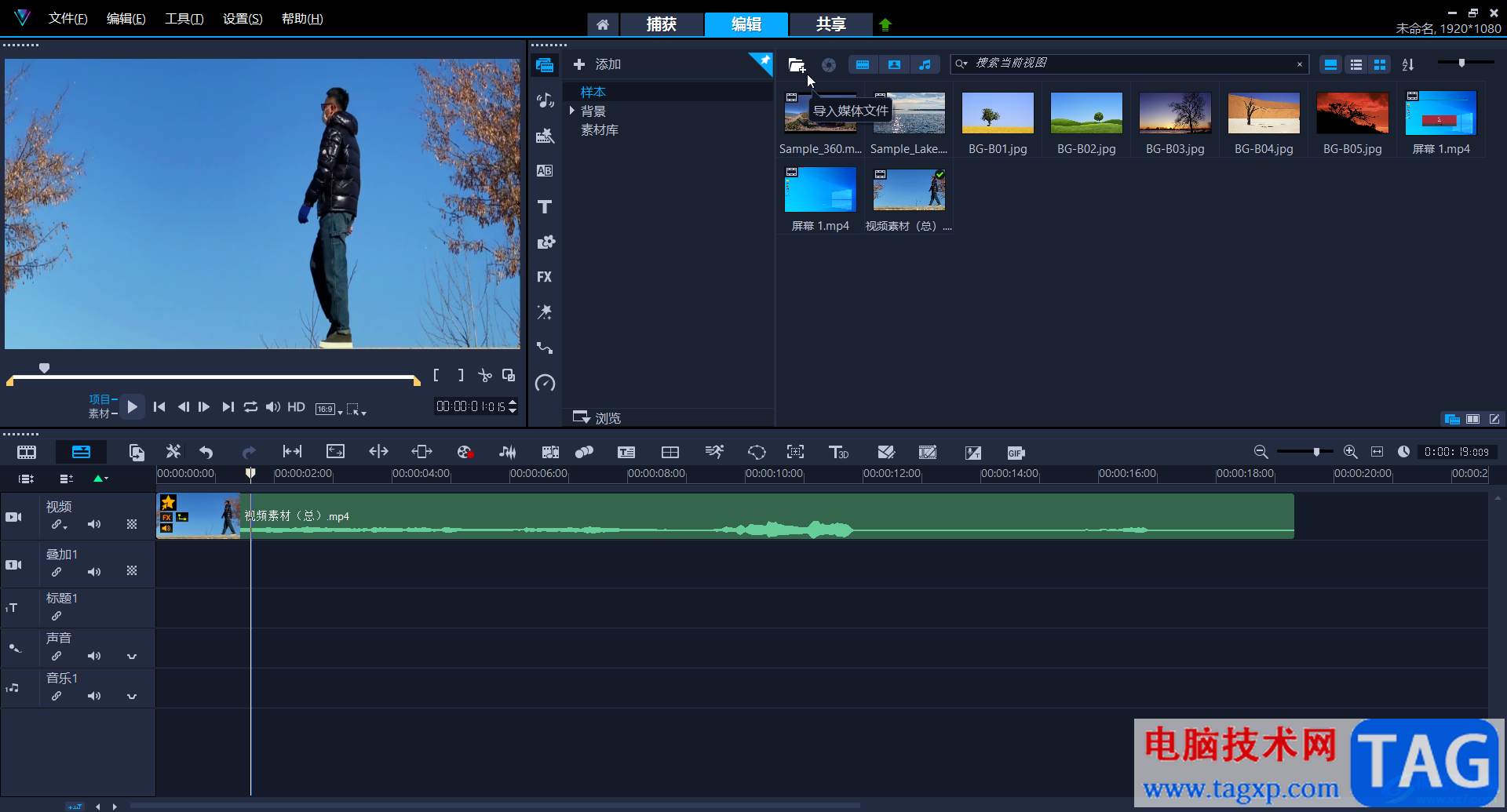Viewport: 1507px width, 812px height.
Task: Open the FX filters library
Action: 545,277
